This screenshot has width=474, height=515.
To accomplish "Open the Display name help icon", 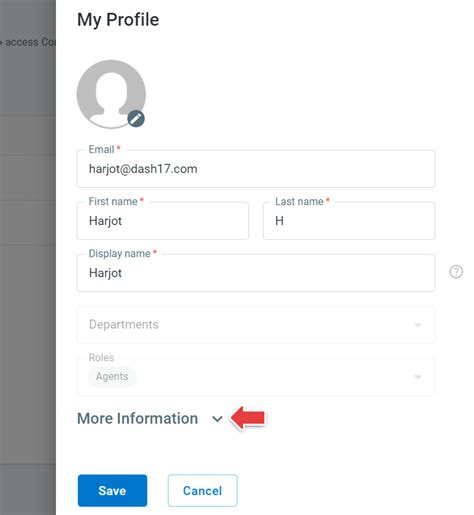I will pos(456,272).
